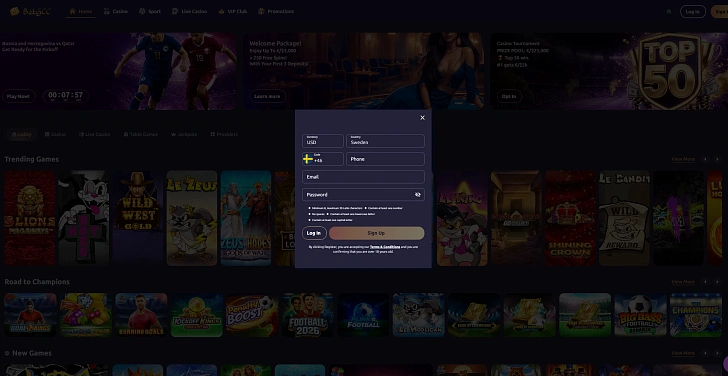The image size is (728, 376).
Task: Click View More for New Games
Action: pyautogui.click(x=683, y=353)
